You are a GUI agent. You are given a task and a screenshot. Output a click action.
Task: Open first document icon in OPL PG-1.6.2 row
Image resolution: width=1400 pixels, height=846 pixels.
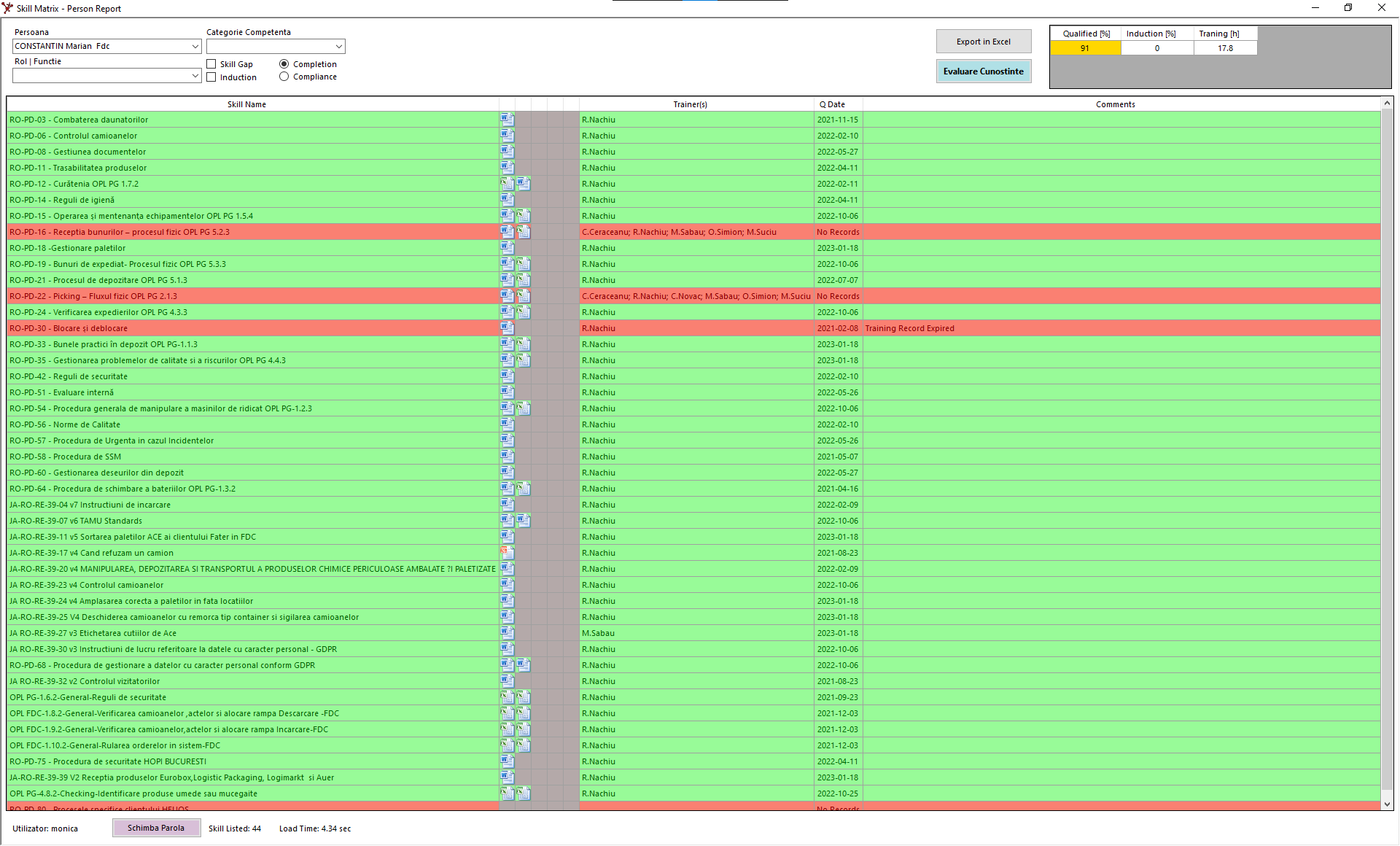(x=507, y=697)
